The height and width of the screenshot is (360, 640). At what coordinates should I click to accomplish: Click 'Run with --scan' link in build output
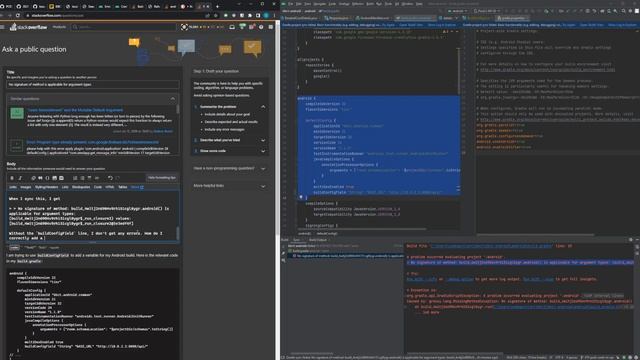[x=538, y=279]
